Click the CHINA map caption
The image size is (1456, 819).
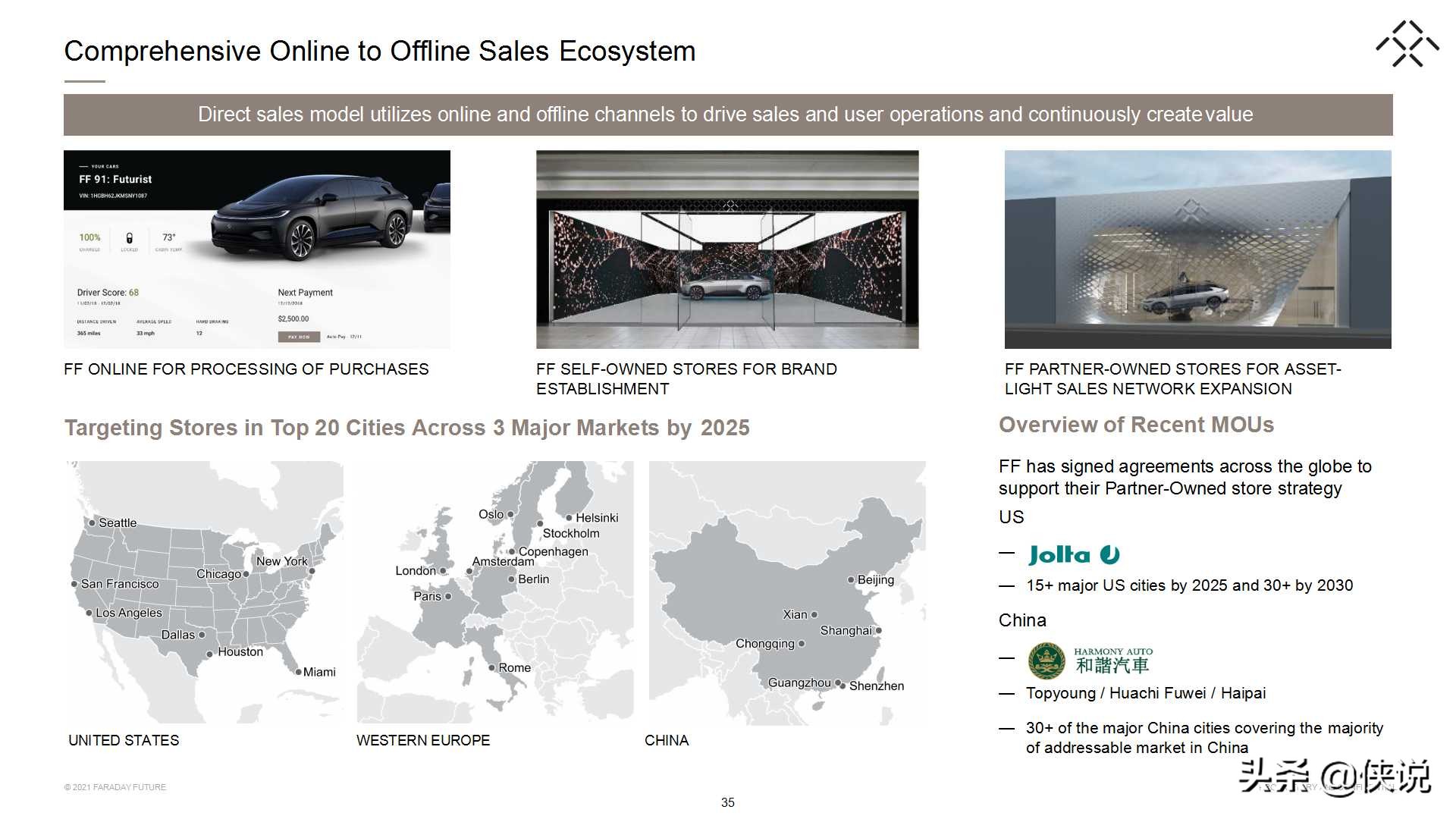tap(667, 740)
